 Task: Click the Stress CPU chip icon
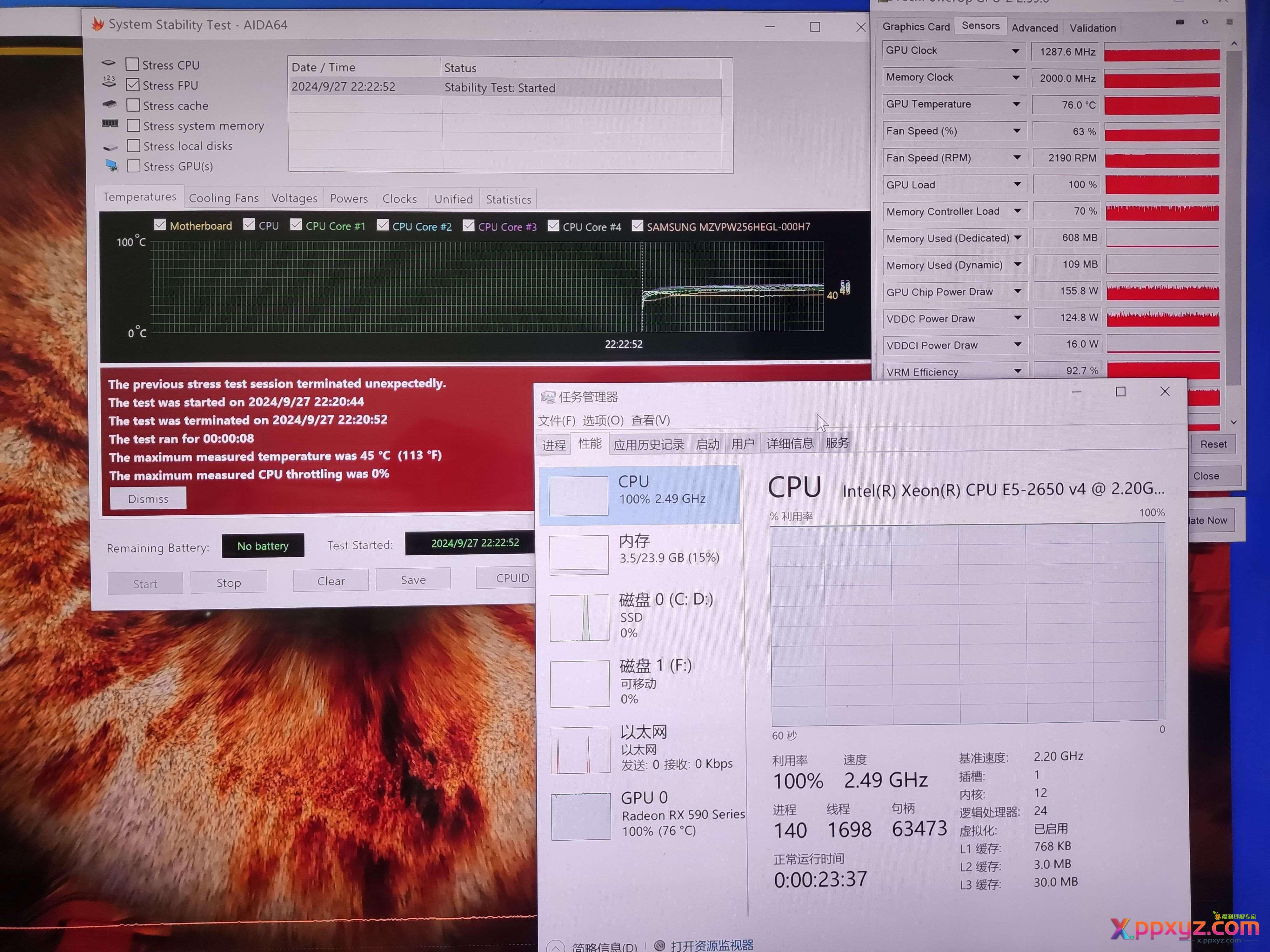pyautogui.click(x=109, y=63)
